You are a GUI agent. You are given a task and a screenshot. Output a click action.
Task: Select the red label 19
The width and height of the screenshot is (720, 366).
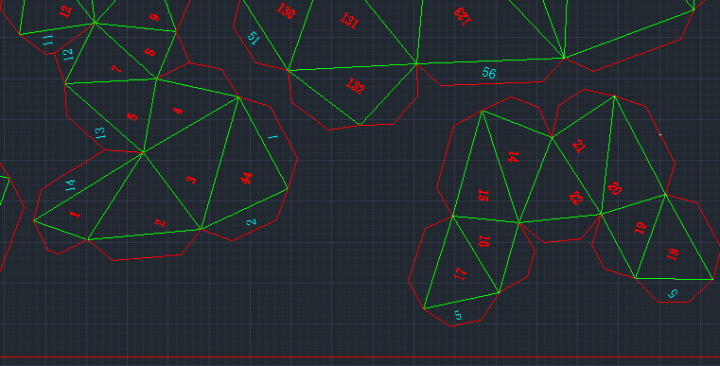click(641, 228)
